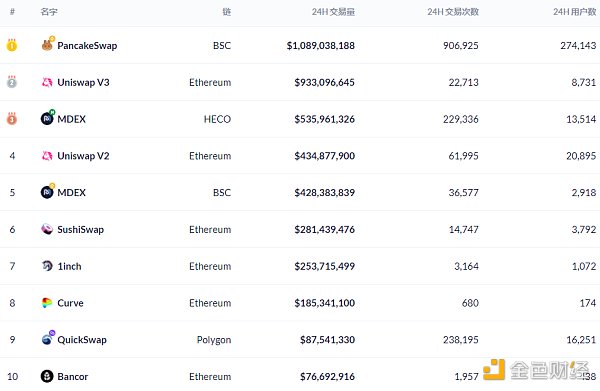Image resolution: width=600 pixels, height=391 pixels.
Task: Open the QuickSwap name link
Action: tap(82, 340)
